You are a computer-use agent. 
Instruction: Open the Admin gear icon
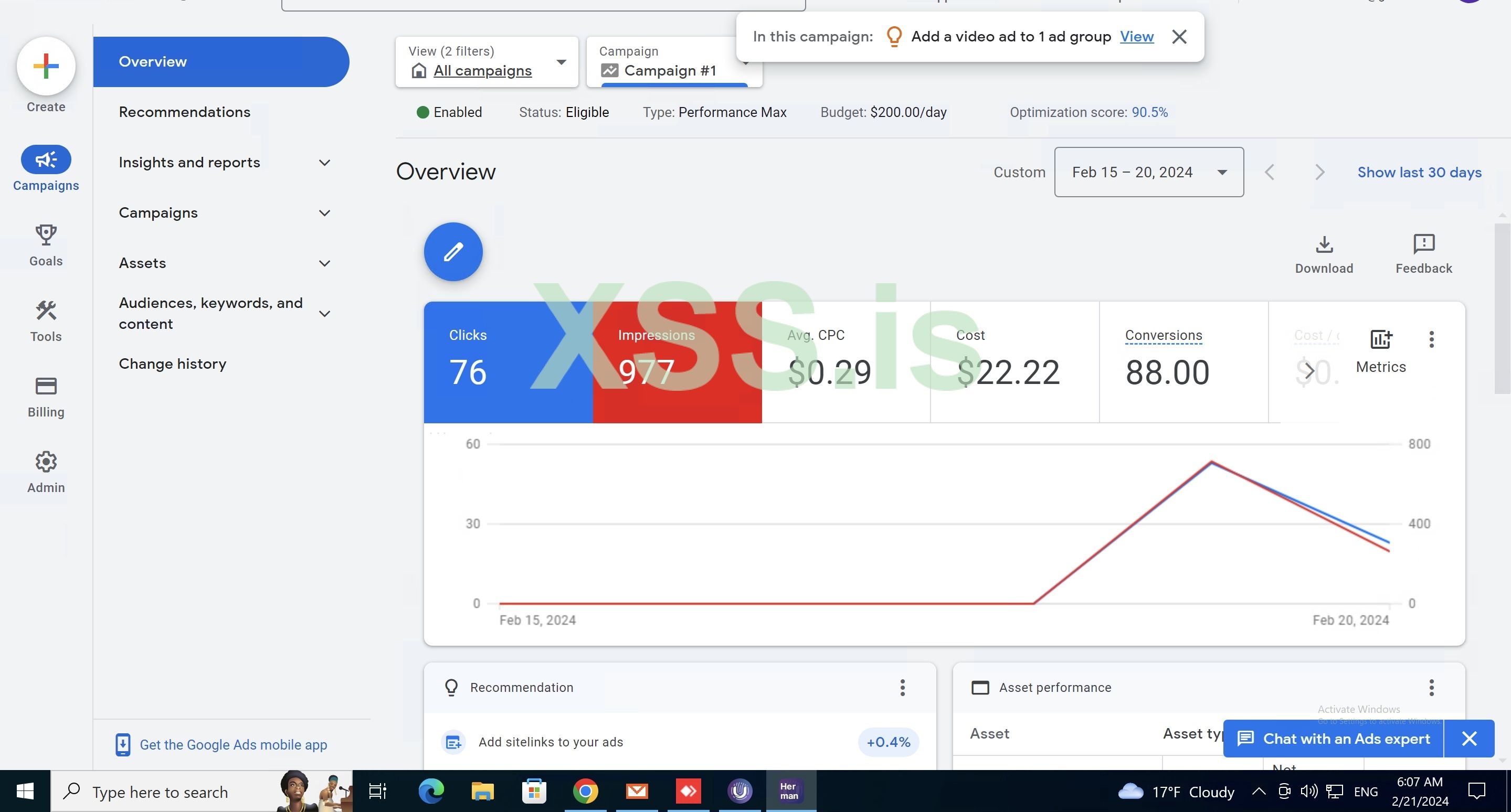[x=46, y=463]
